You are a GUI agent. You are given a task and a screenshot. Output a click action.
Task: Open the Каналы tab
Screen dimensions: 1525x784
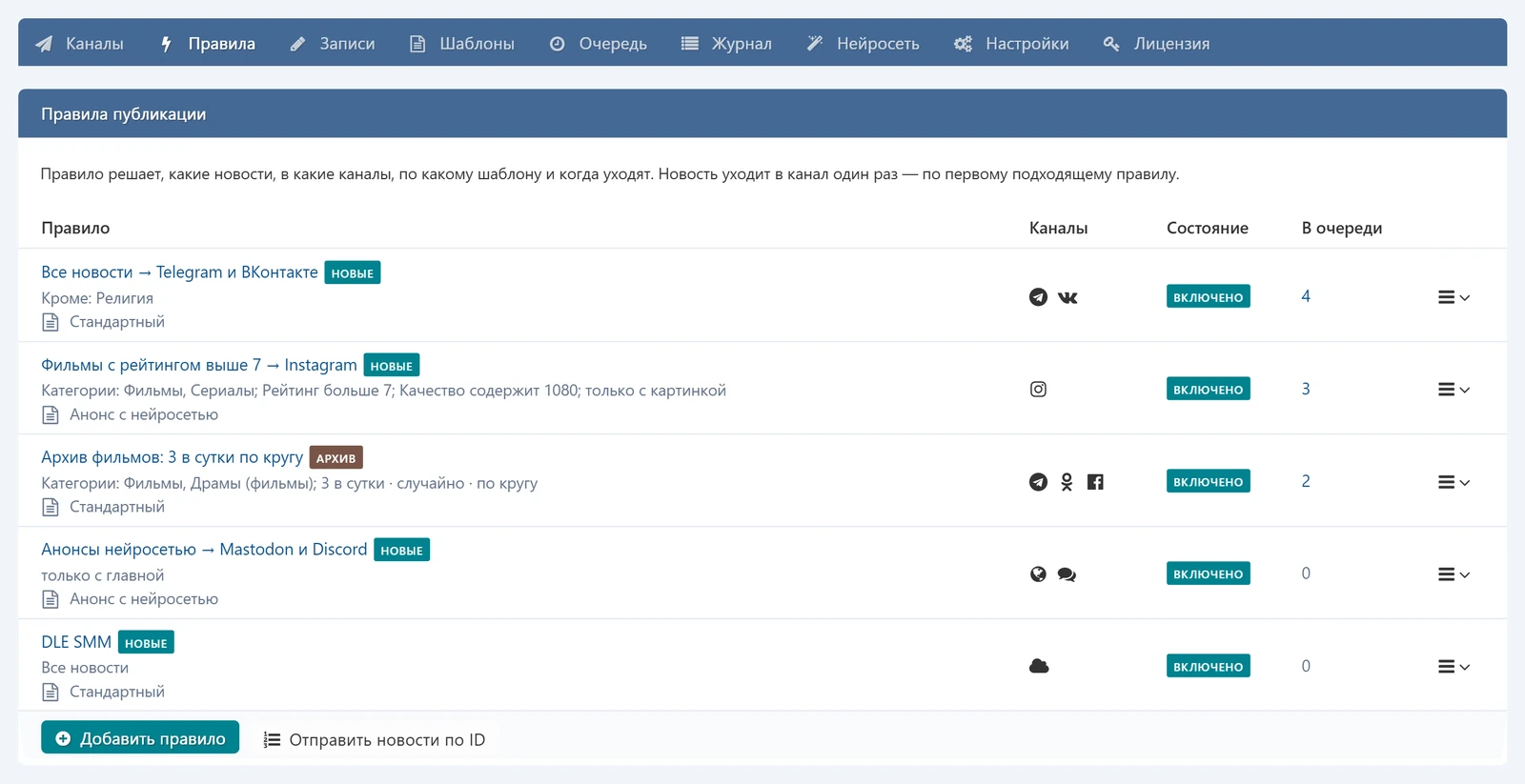(80, 43)
